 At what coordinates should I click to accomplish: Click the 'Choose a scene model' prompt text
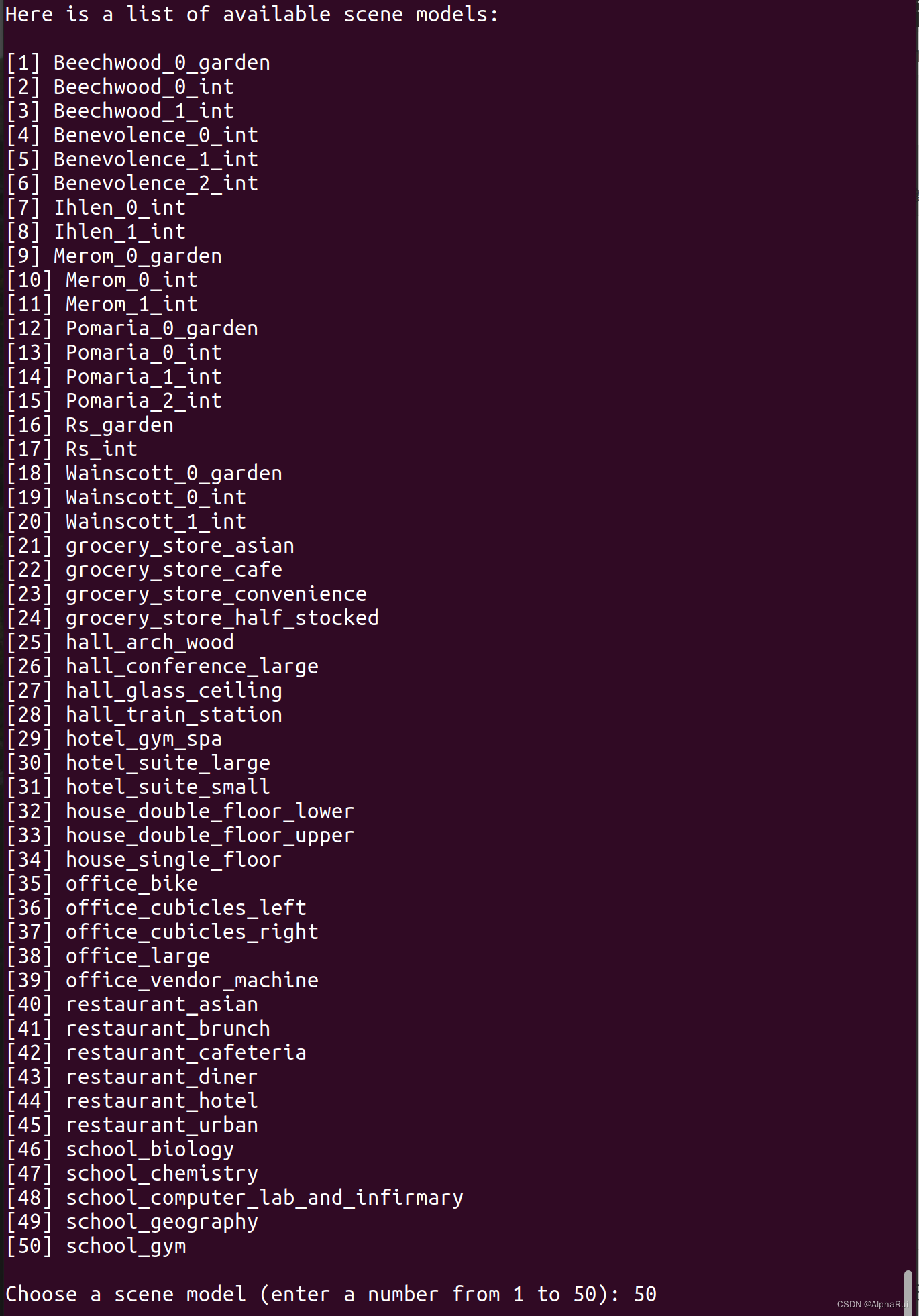tap(126, 1295)
